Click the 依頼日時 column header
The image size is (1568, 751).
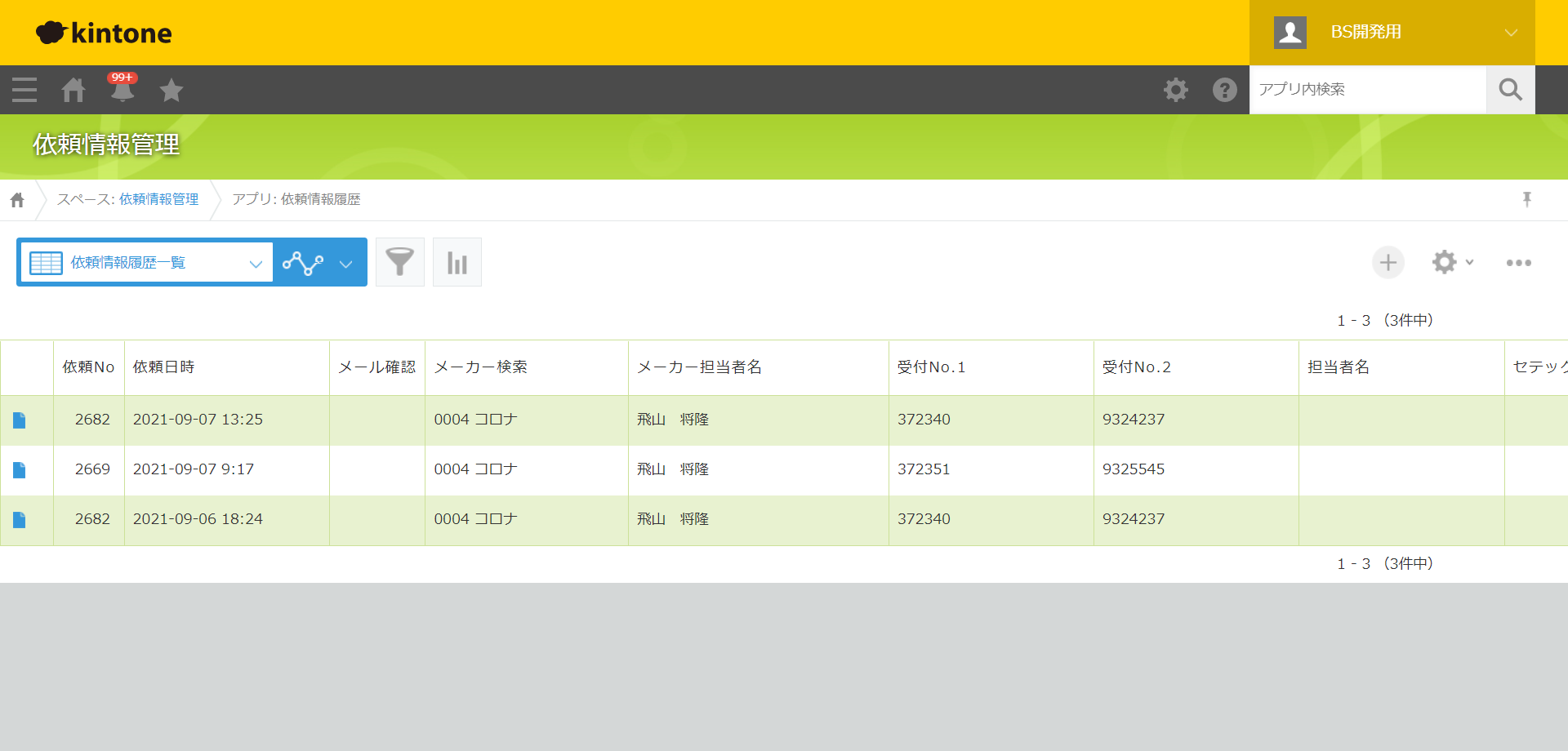coord(164,367)
